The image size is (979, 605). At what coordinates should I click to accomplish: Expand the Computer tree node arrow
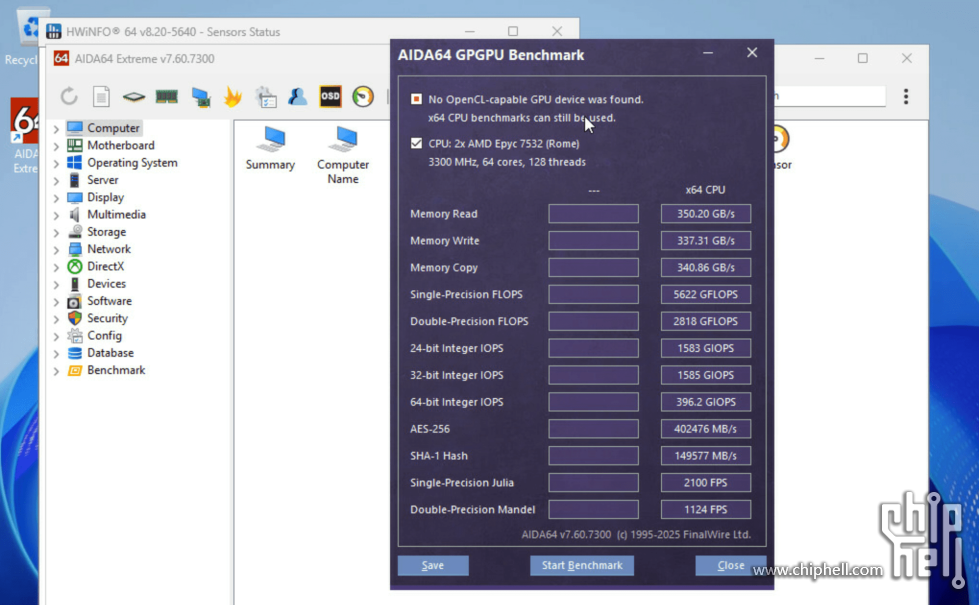point(56,129)
